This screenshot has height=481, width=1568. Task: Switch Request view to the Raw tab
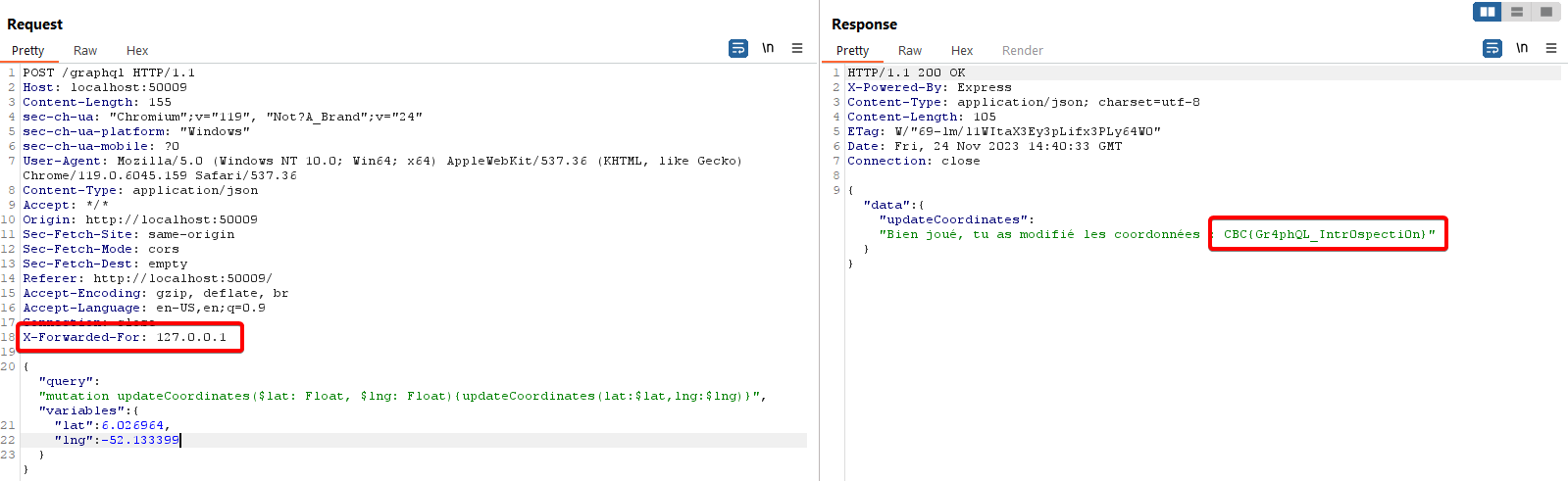click(85, 51)
